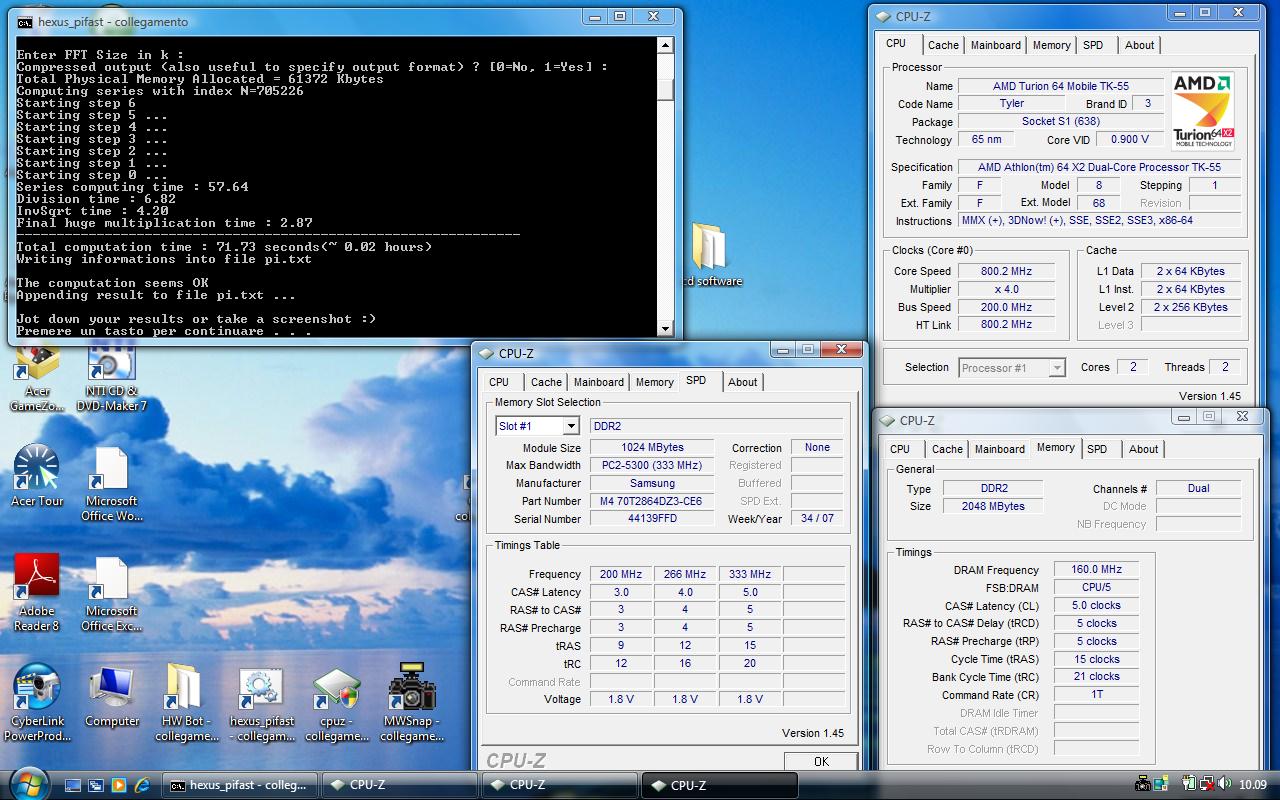Click the Code Name value Tyler
The width and height of the screenshot is (1280, 800).
1012,103
